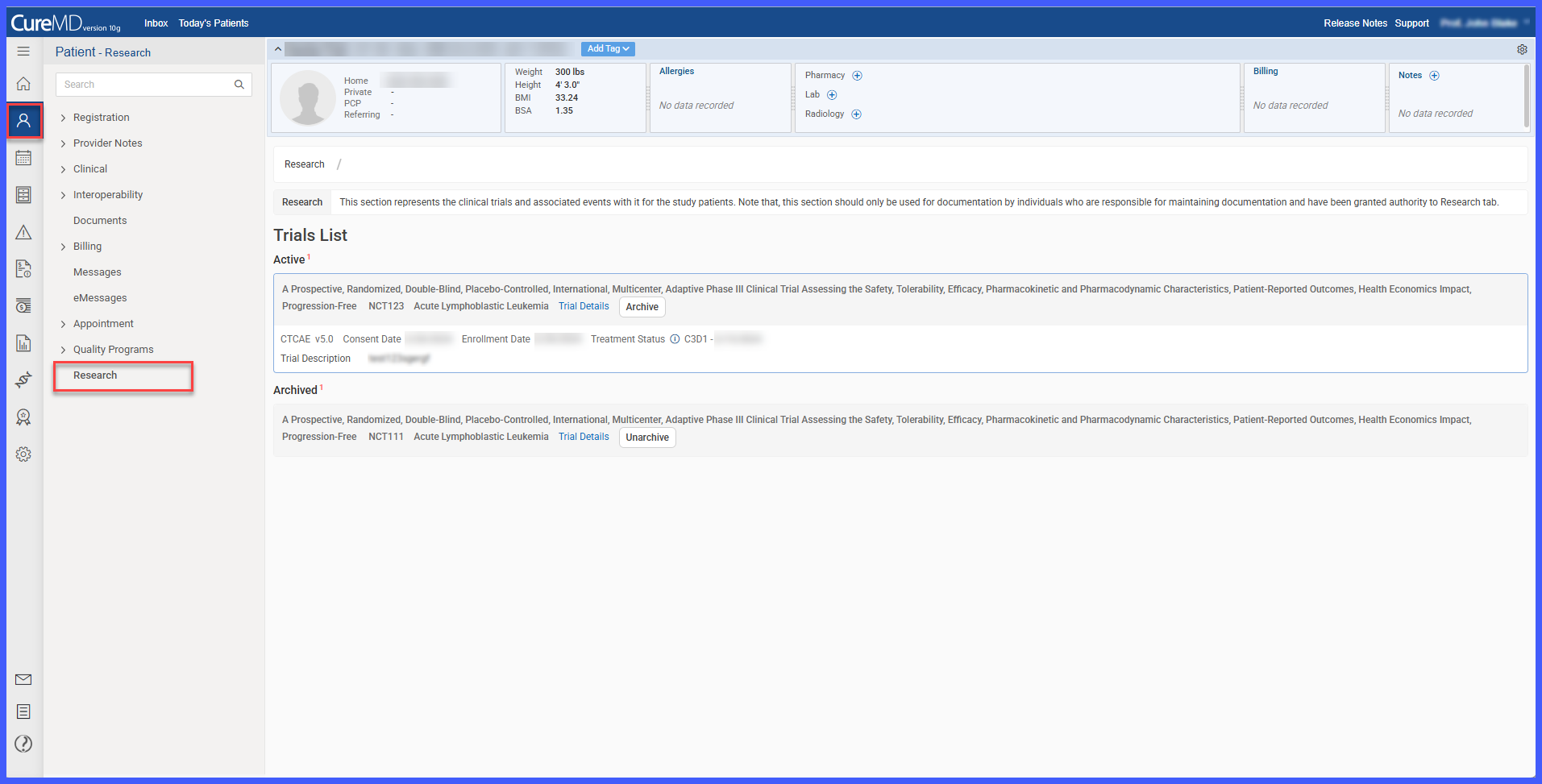Open Trial Details for NCT111
Image resolution: width=1542 pixels, height=784 pixels.
coord(584,437)
